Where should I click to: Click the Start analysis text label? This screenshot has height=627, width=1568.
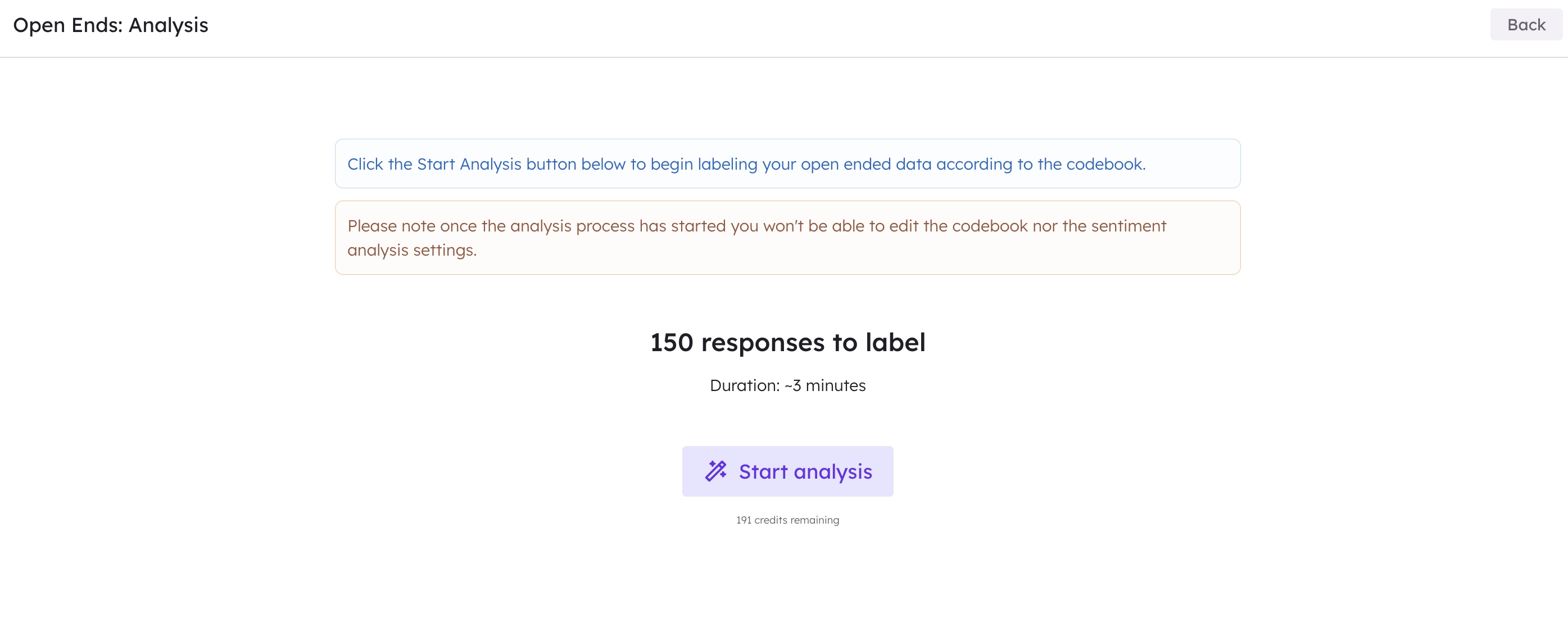click(805, 471)
